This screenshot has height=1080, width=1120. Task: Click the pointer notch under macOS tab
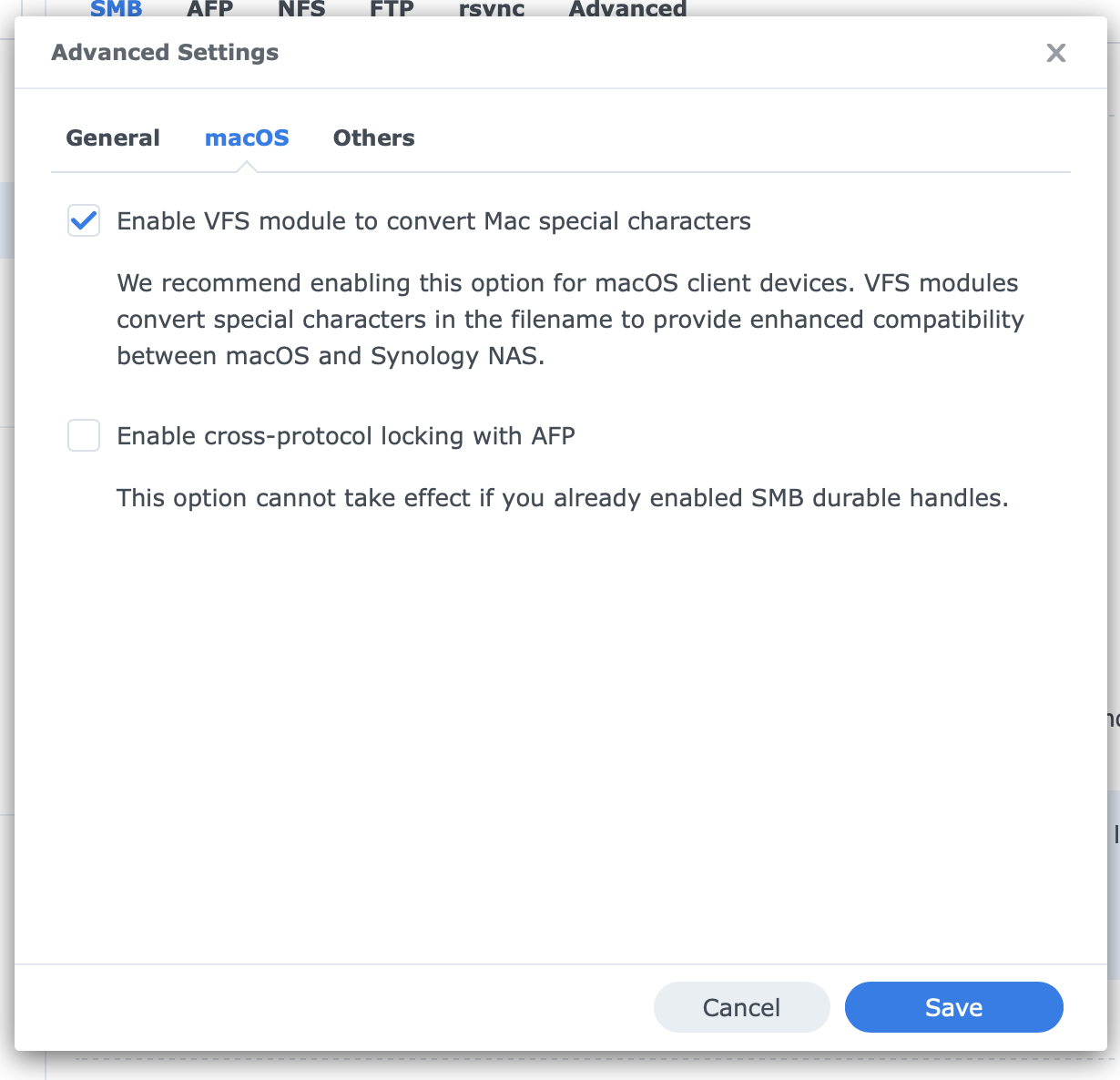[246, 168]
